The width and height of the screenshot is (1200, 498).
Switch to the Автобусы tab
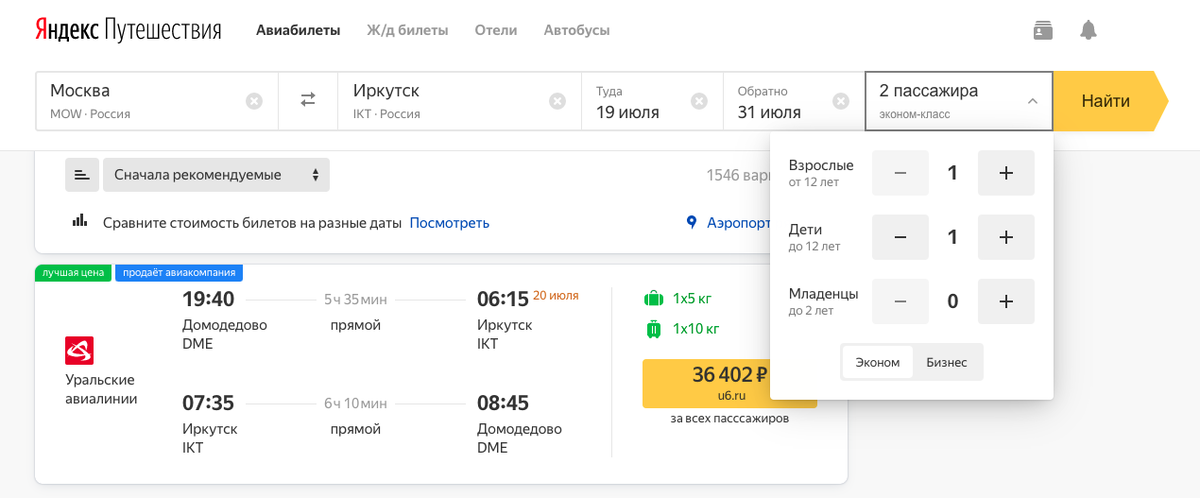tap(577, 30)
